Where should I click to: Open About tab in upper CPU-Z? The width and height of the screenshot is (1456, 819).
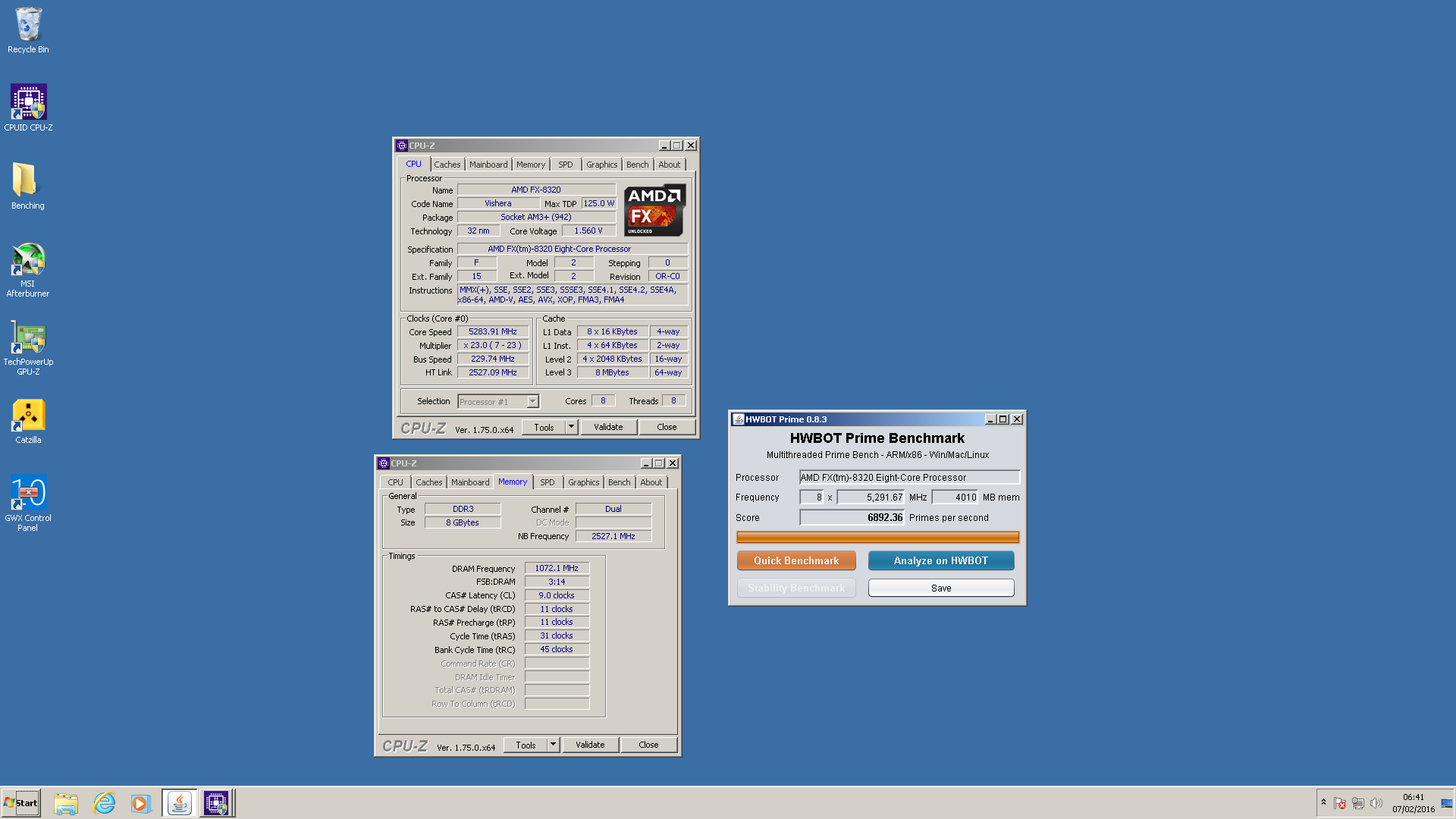(670, 165)
